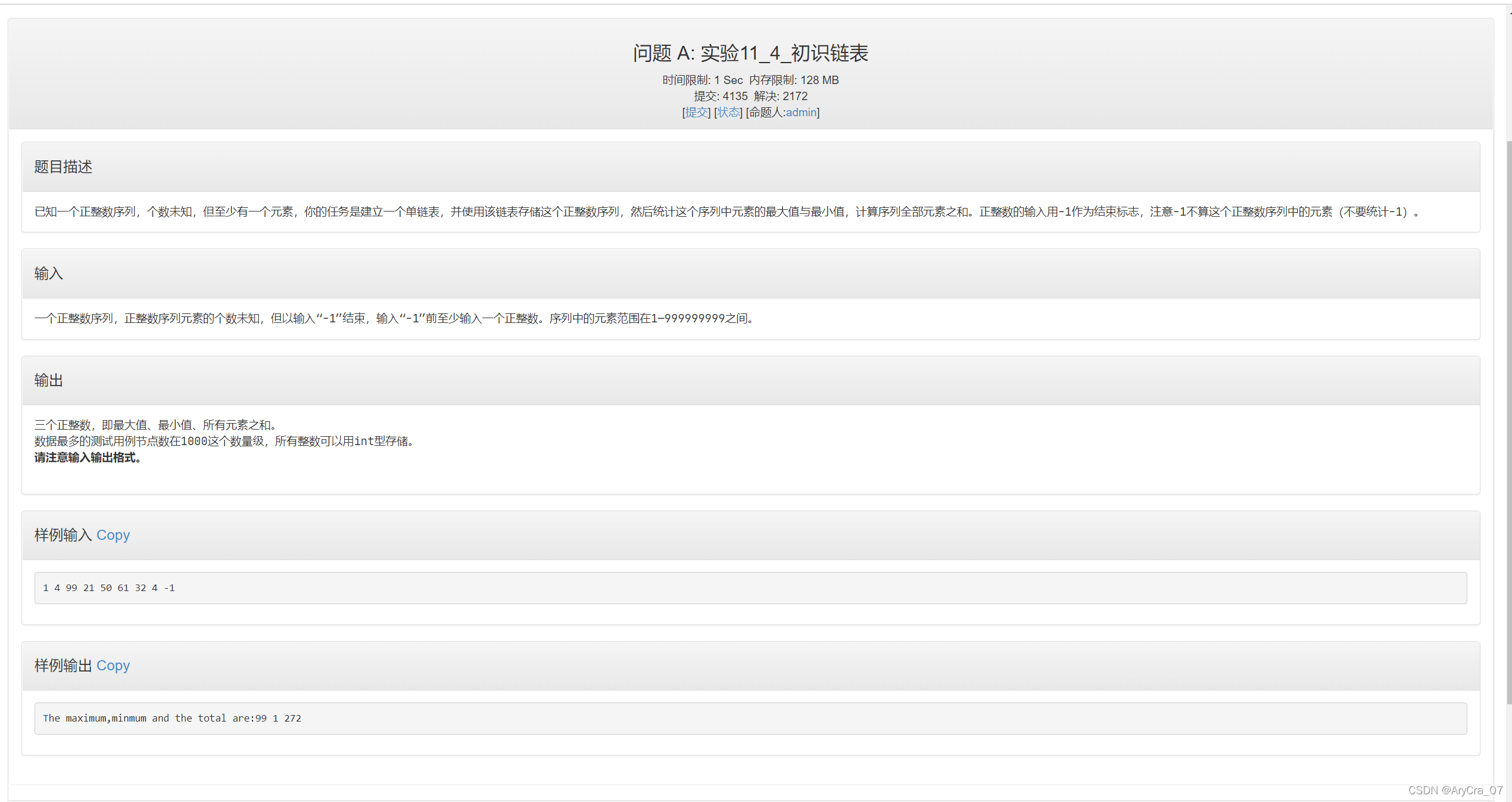Click inside the sample input code box
Image resolution: width=1512 pixels, height=802 pixels.
click(750, 588)
